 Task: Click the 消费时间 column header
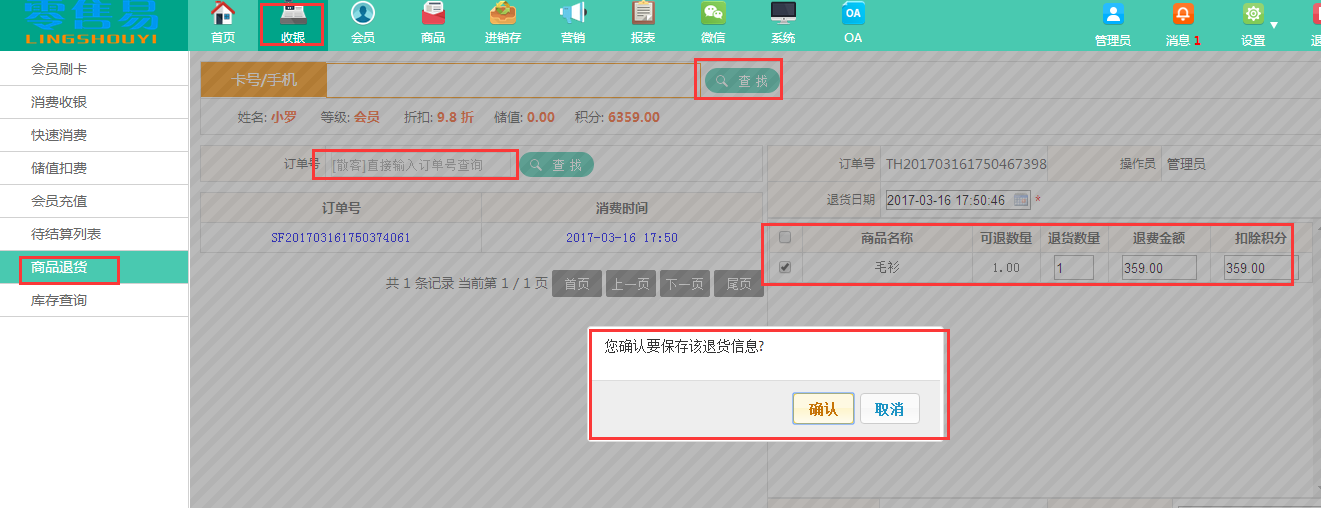[x=622, y=208]
